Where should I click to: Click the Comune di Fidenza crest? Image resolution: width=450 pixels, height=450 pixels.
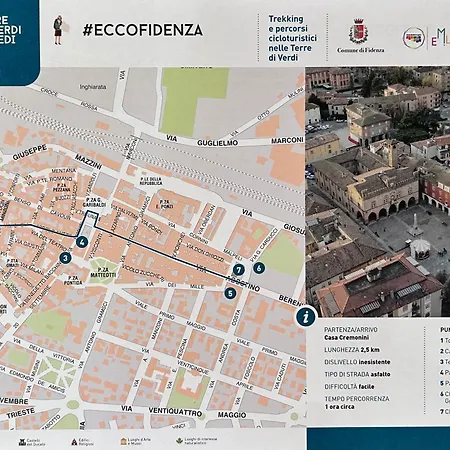(x=359, y=32)
